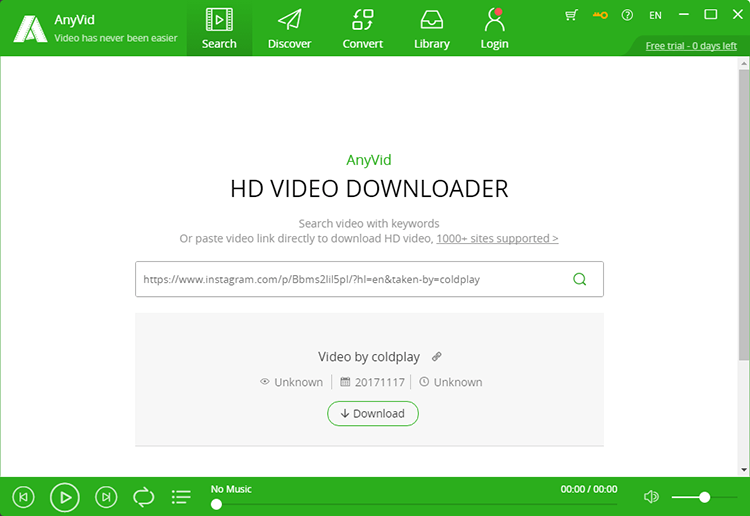Image resolution: width=750 pixels, height=516 pixels.
Task: Click the Video by coldplay title
Action: (369, 357)
